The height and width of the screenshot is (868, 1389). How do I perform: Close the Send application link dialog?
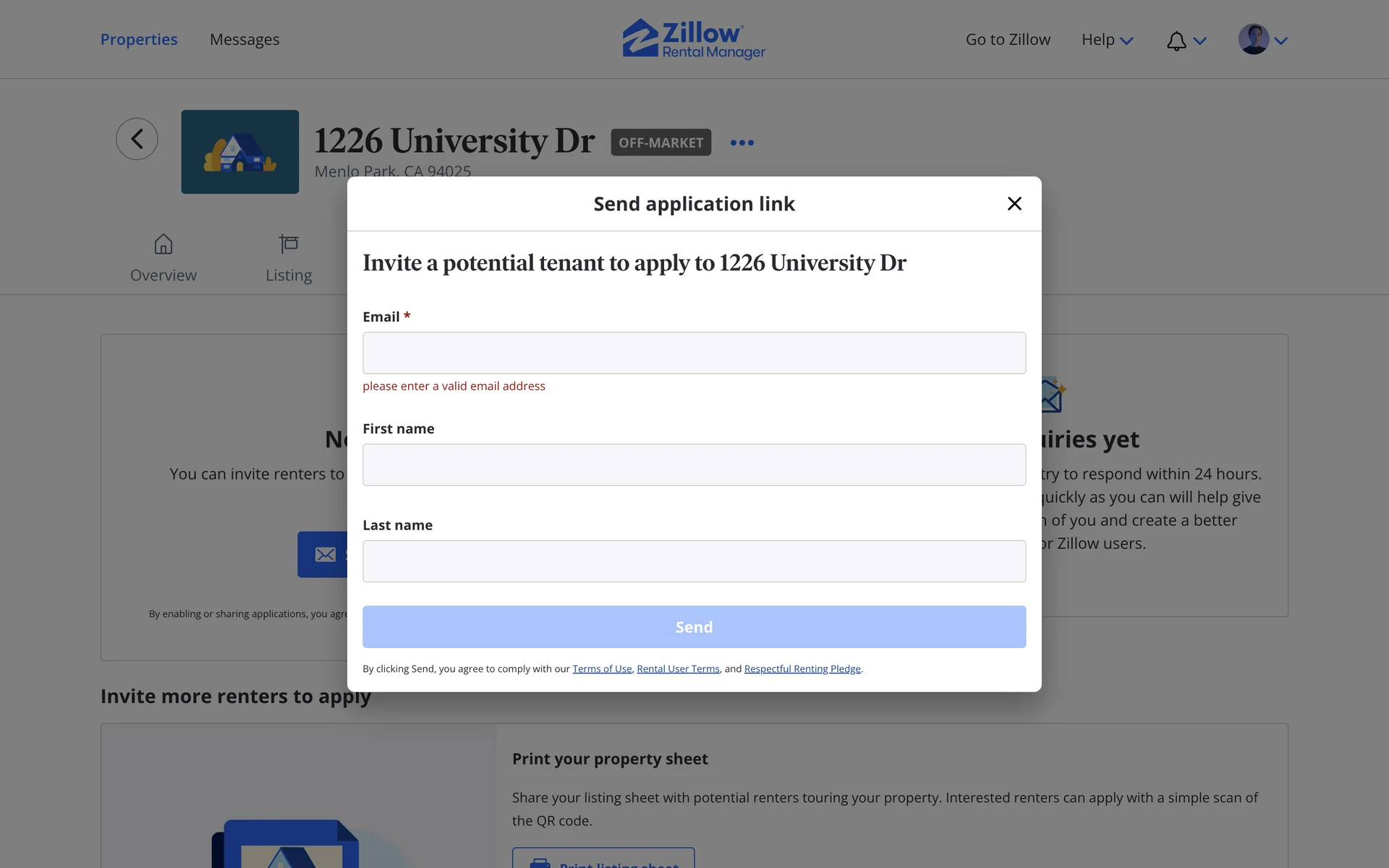pyautogui.click(x=1014, y=204)
